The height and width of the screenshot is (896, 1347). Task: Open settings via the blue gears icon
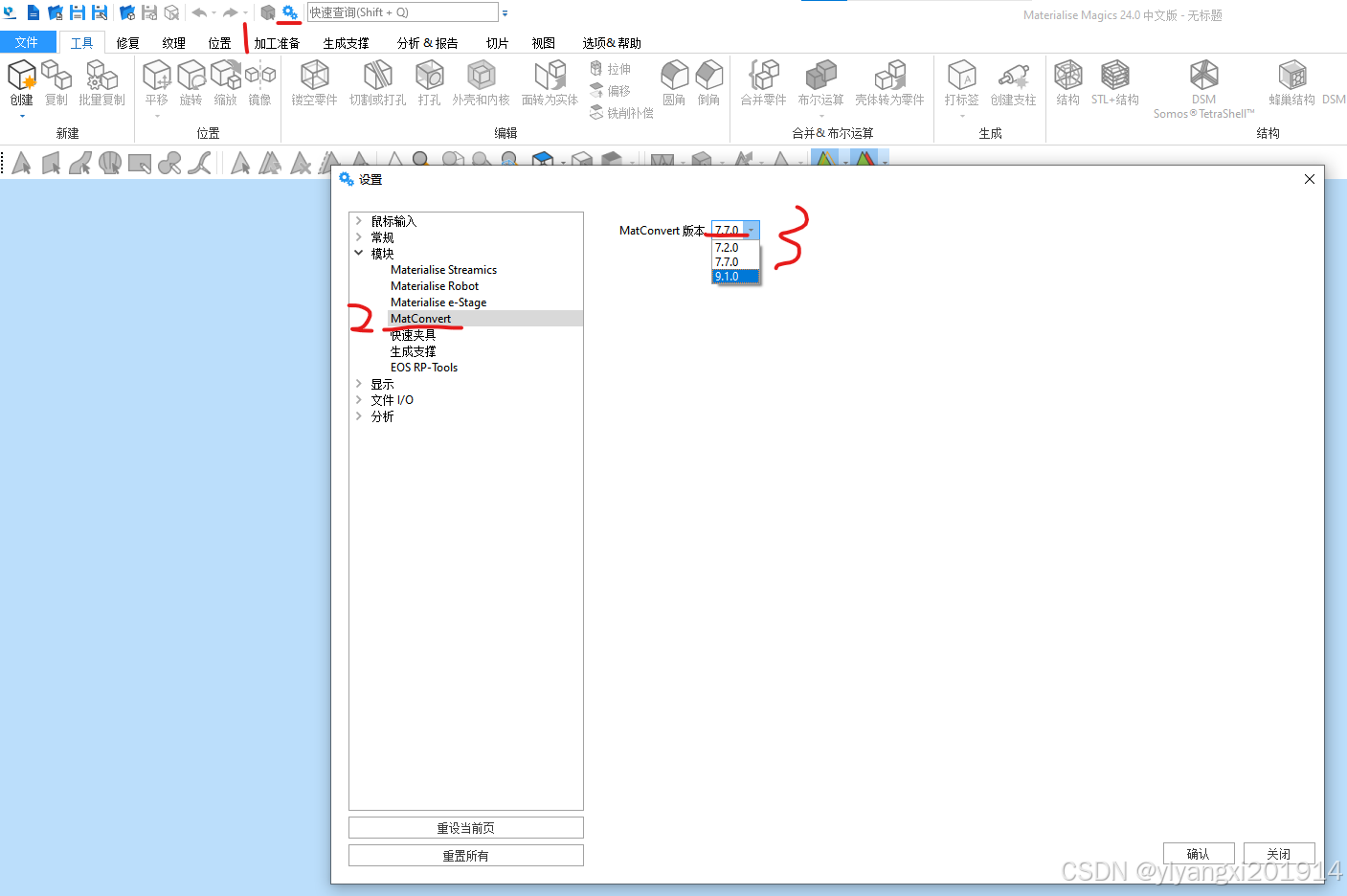coord(289,12)
